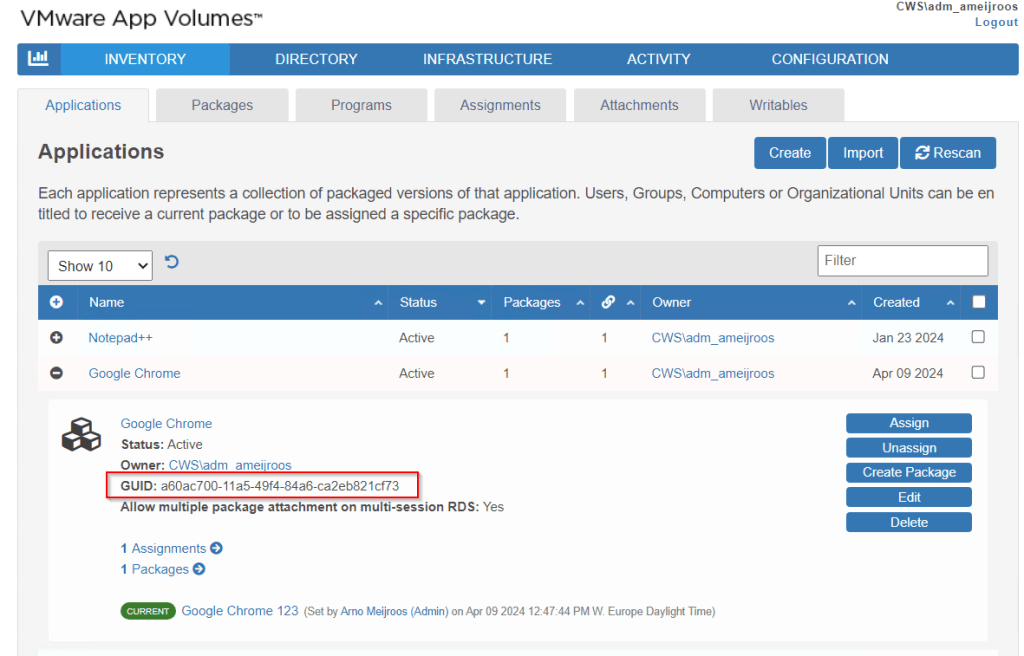
Task: Collapse the Google Chrome row details
Action: tap(56, 373)
